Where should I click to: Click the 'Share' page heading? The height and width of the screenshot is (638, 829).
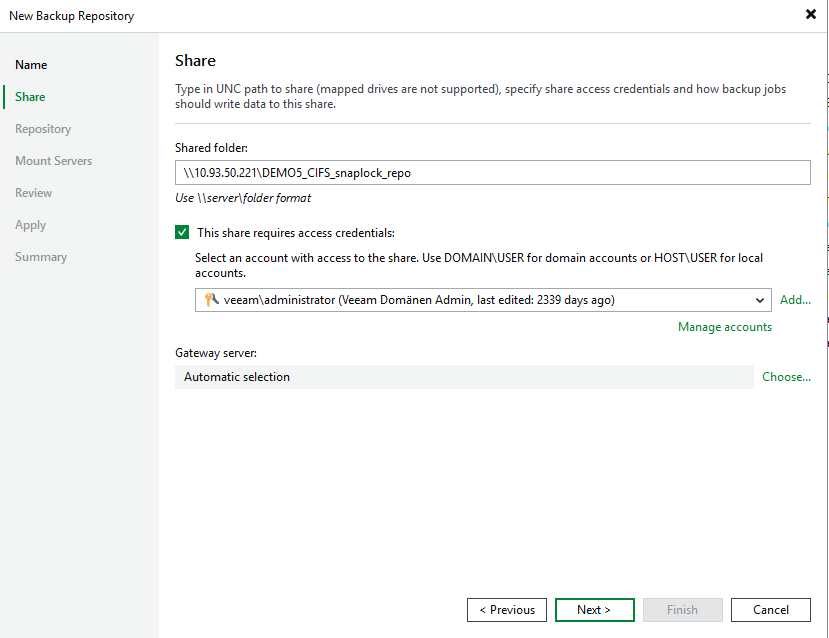pos(195,61)
